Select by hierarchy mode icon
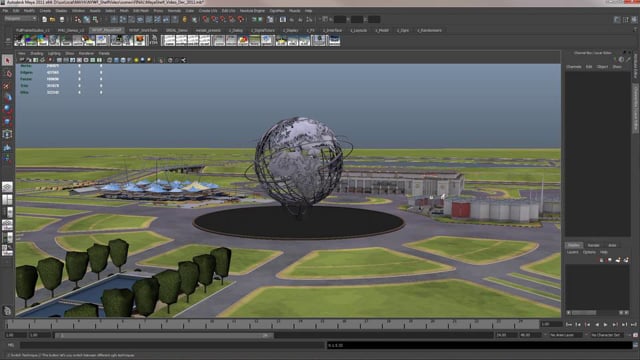The height and width of the screenshot is (360, 640). tap(78, 20)
